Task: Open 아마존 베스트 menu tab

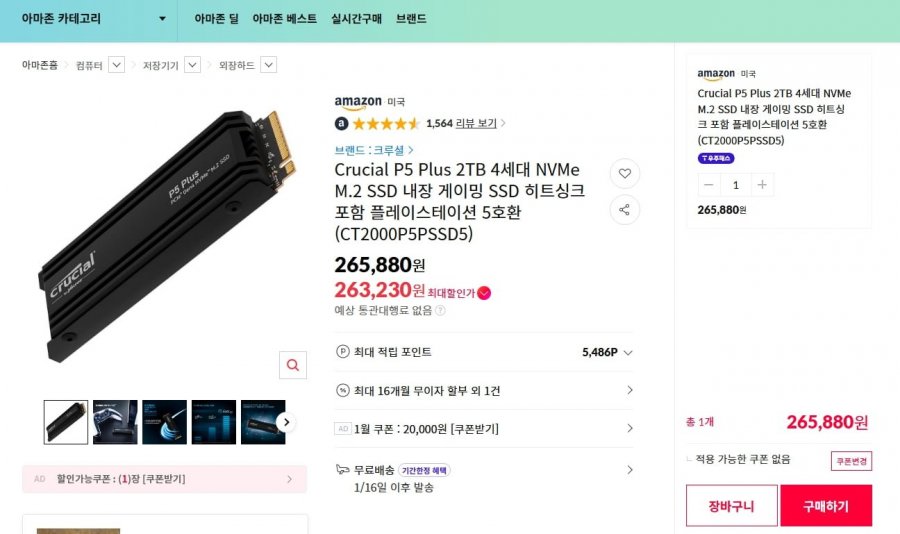Action: 284,19
